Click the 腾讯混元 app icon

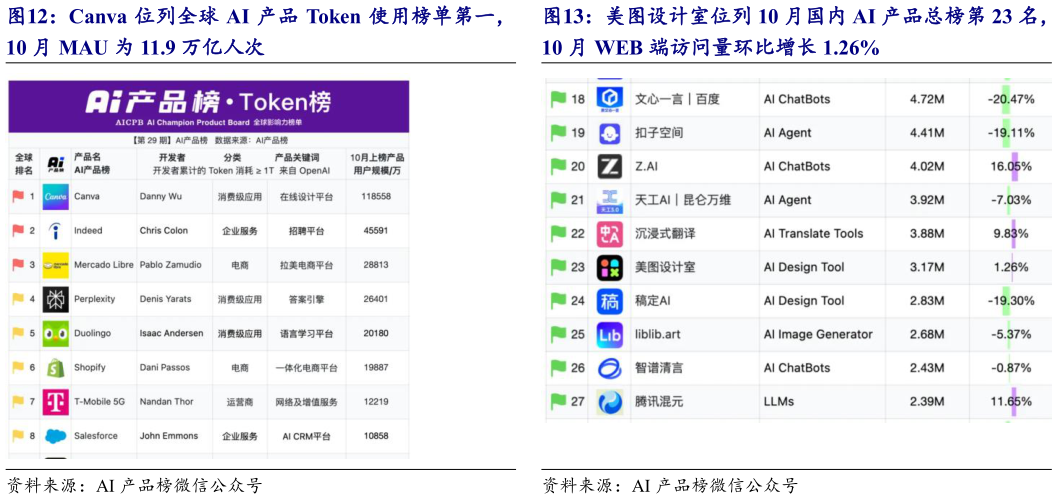(x=610, y=402)
